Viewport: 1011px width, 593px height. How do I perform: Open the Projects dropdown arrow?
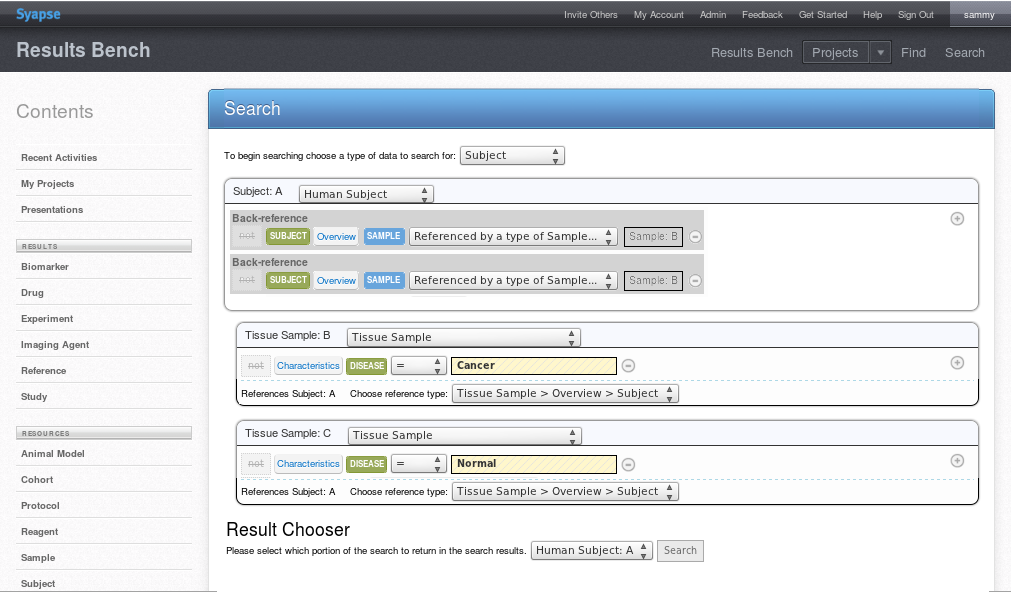click(x=880, y=53)
